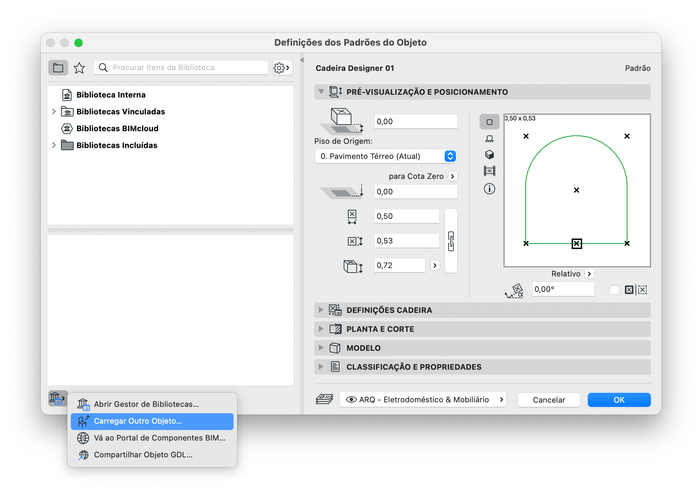700x503 pixels.
Task: Expand Classificação e Propriedades panel
Action: point(321,367)
